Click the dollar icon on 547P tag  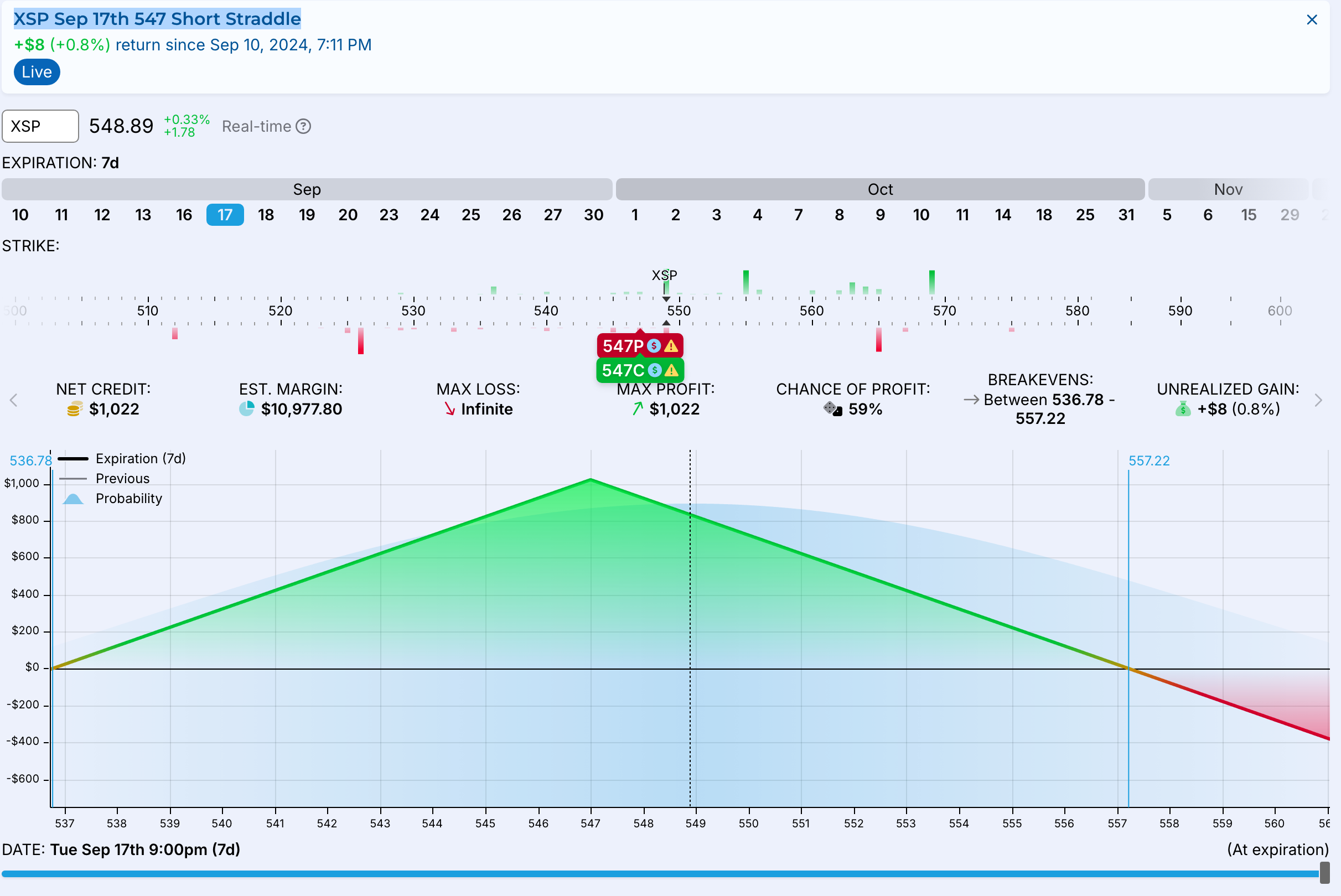pos(654,346)
